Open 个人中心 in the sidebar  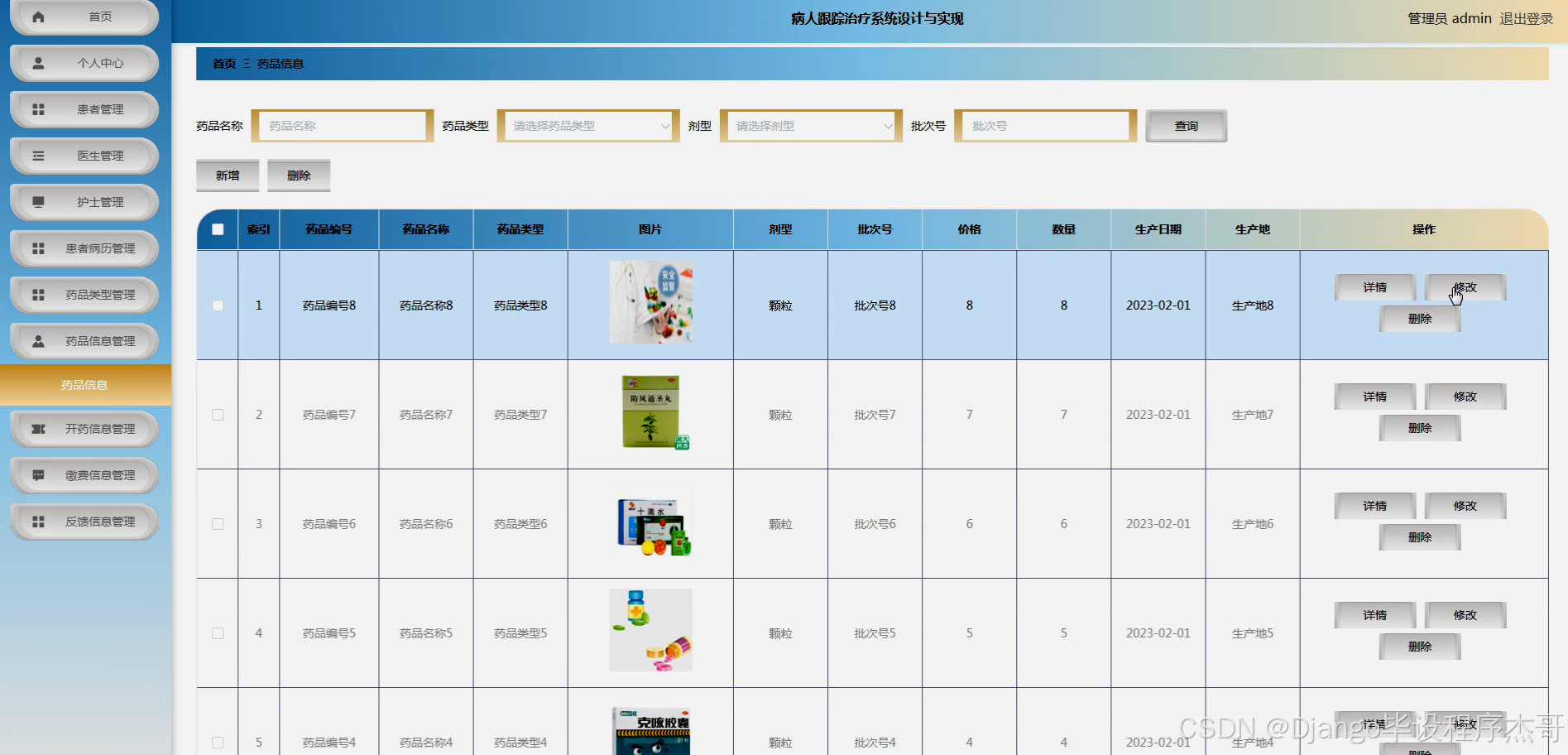pos(84,63)
